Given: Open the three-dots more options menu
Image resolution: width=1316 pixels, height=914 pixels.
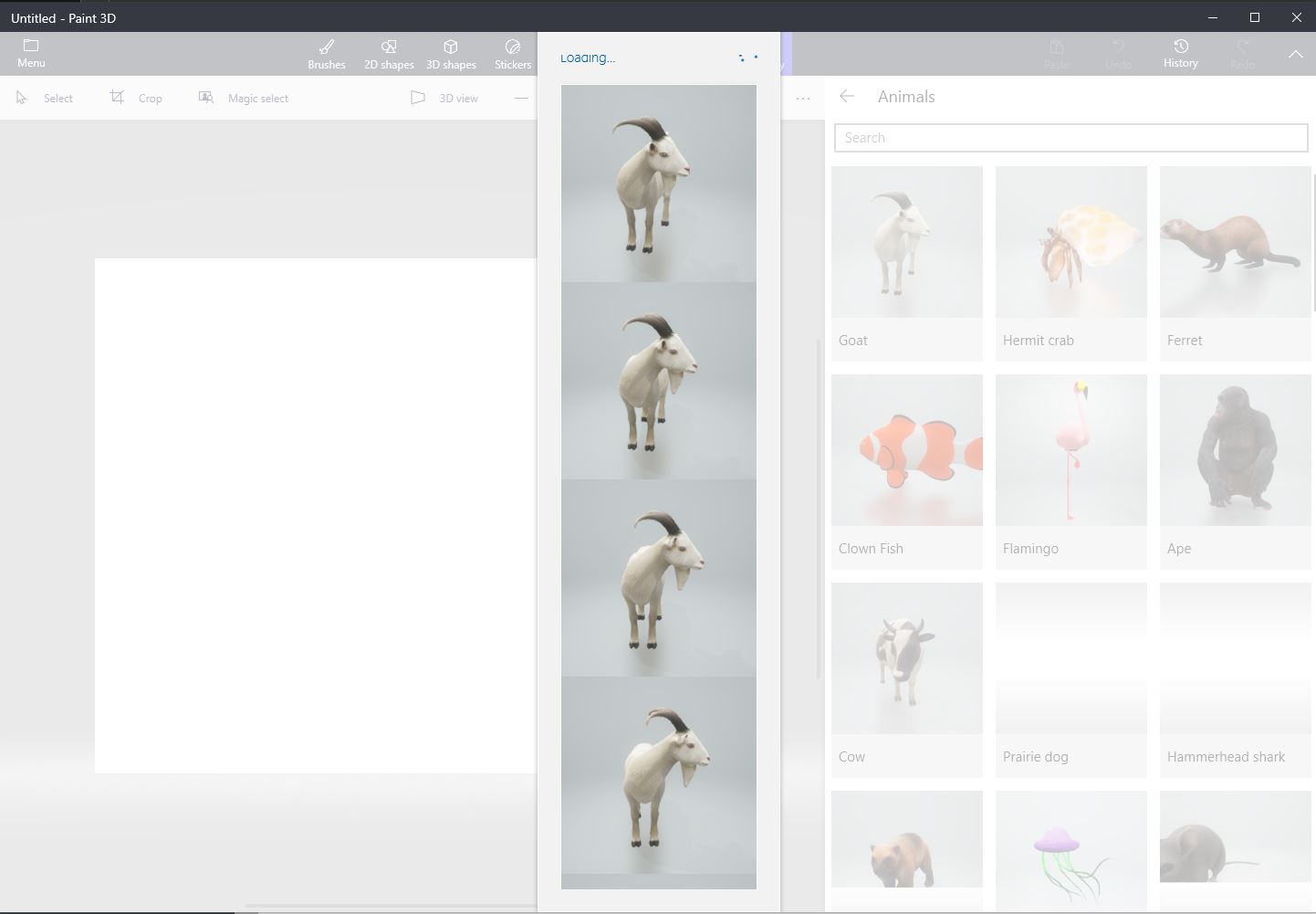Looking at the screenshot, I should (x=803, y=98).
